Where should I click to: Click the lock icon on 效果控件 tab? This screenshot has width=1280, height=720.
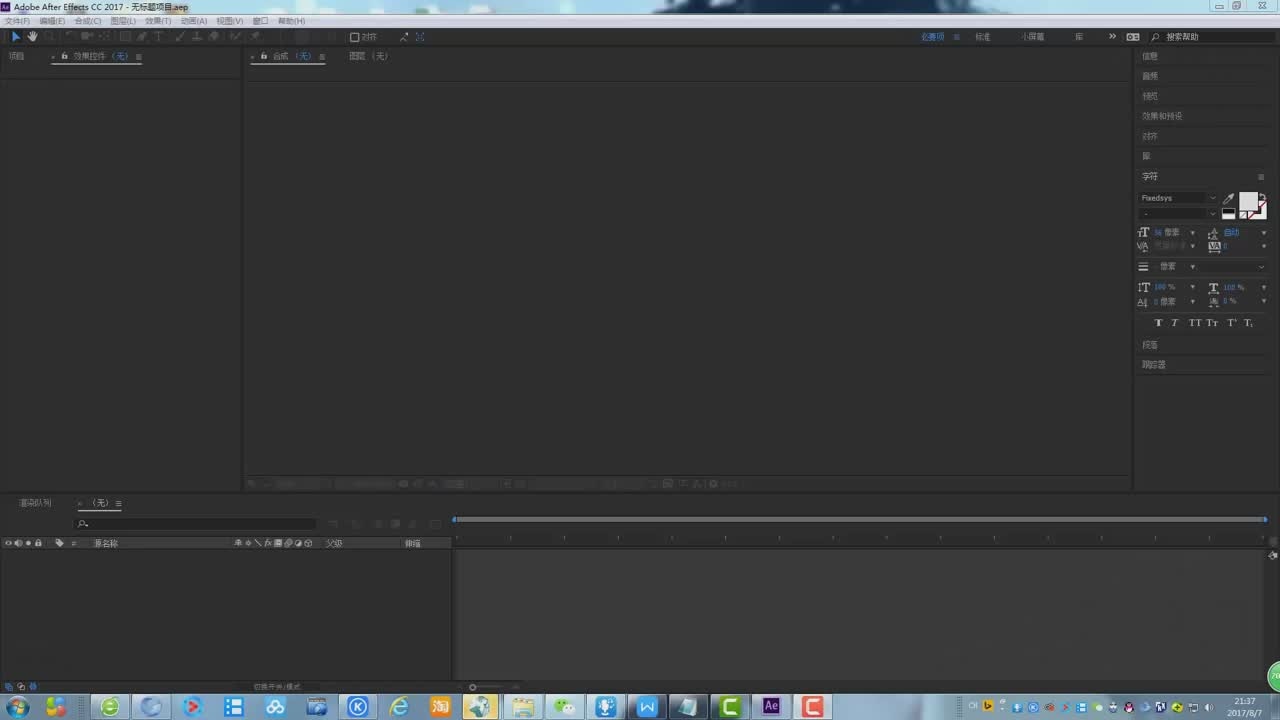click(x=65, y=56)
